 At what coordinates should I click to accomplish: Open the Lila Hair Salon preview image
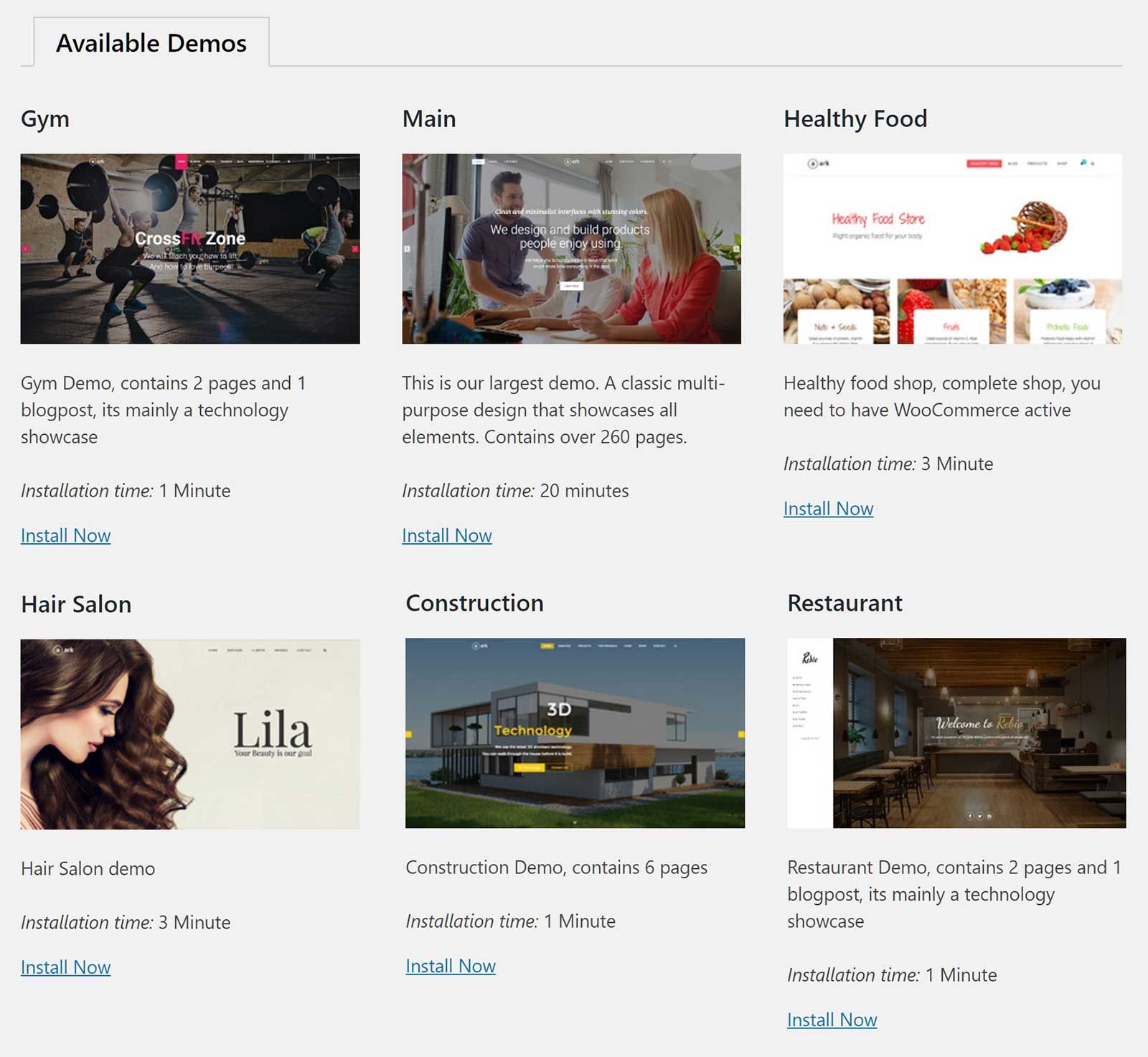click(190, 734)
